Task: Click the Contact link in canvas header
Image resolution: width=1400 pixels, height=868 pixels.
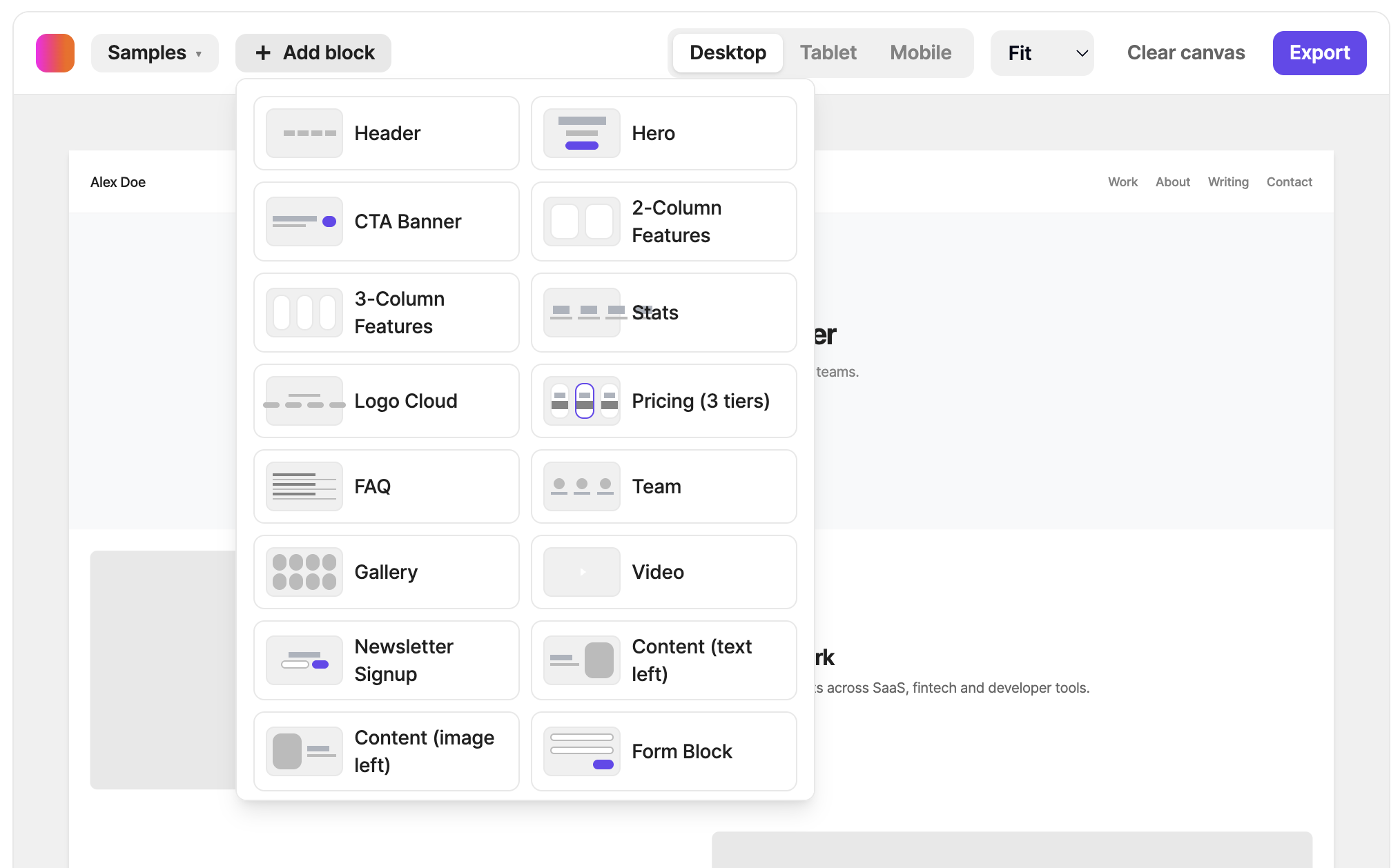Action: coord(1289,182)
